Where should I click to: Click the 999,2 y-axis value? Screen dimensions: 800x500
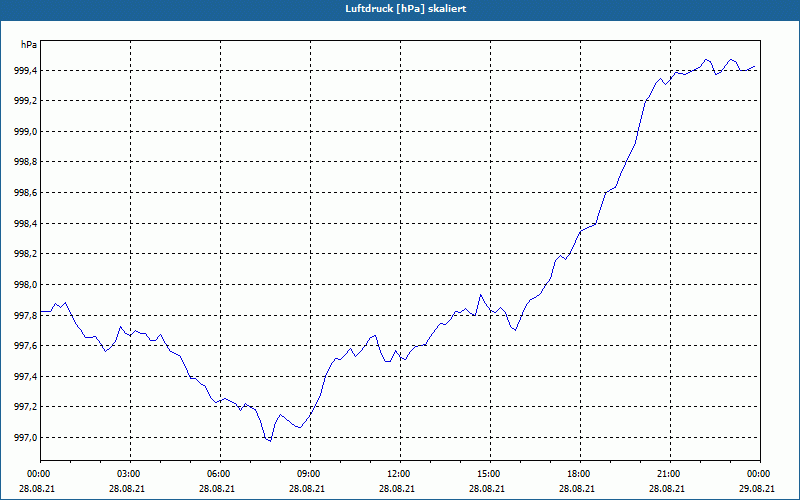click(x=24, y=101)
